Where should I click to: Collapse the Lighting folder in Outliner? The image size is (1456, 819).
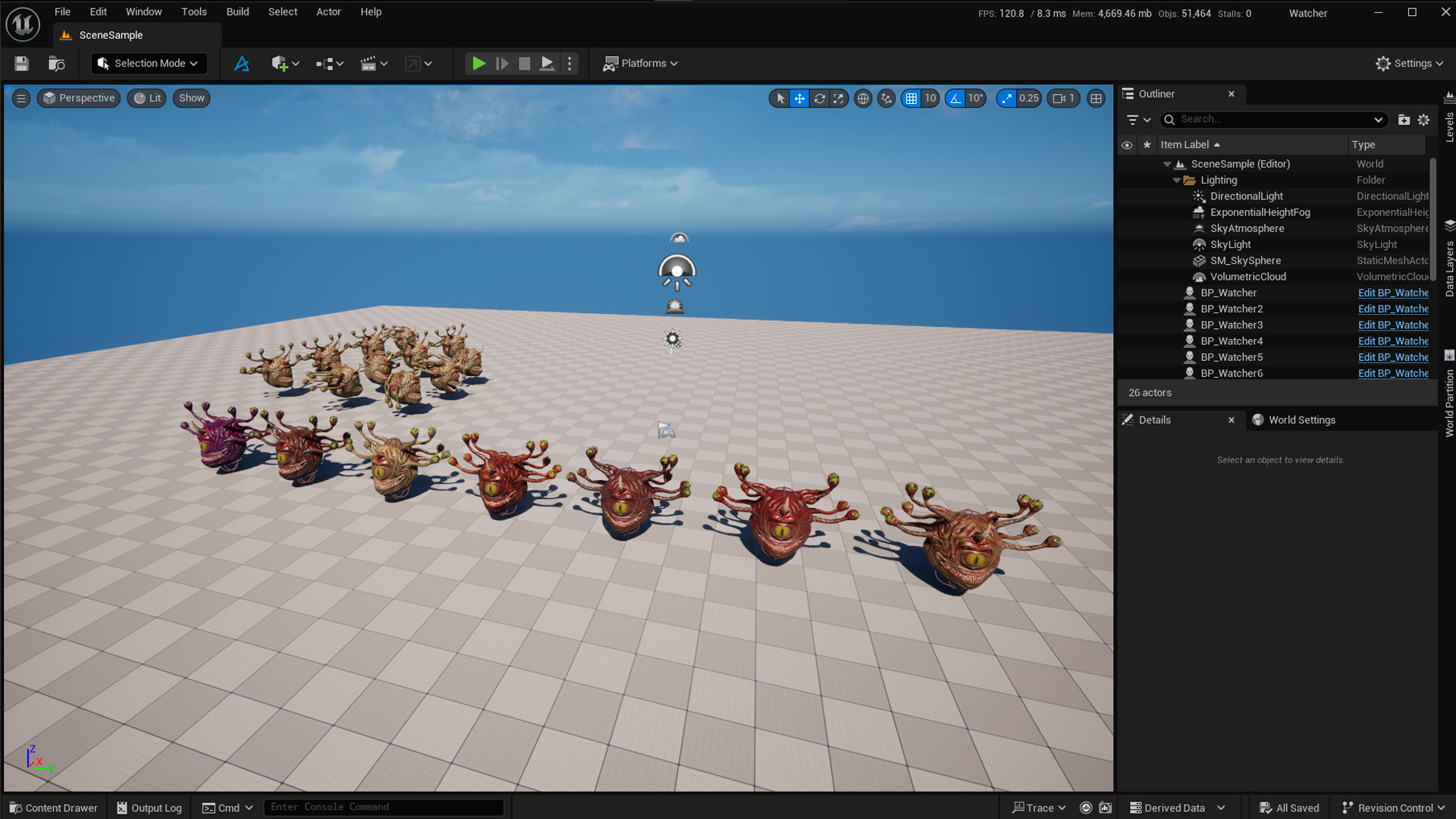tap(1177, 180)
